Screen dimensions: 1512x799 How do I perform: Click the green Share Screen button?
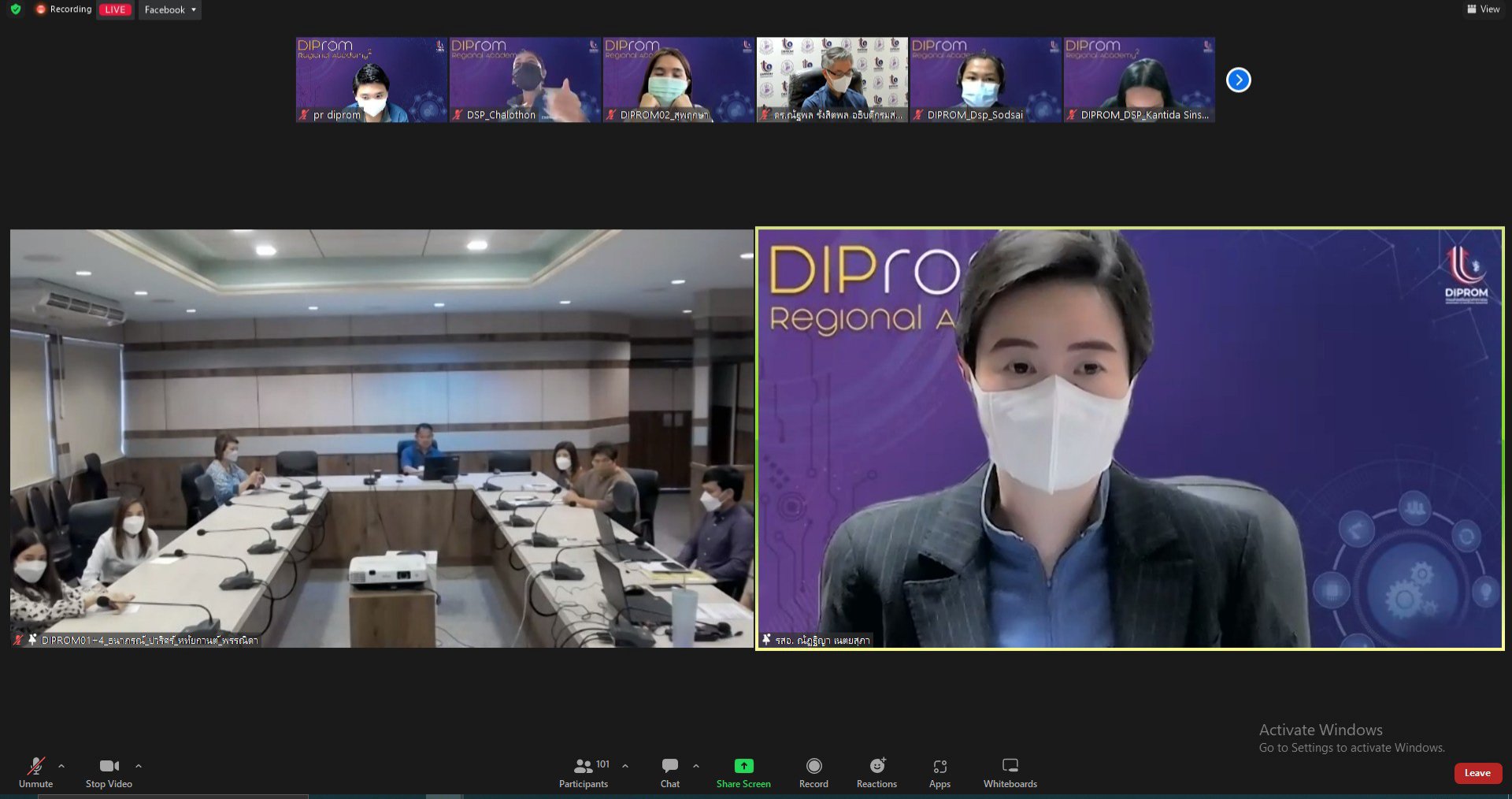[743, 772]
